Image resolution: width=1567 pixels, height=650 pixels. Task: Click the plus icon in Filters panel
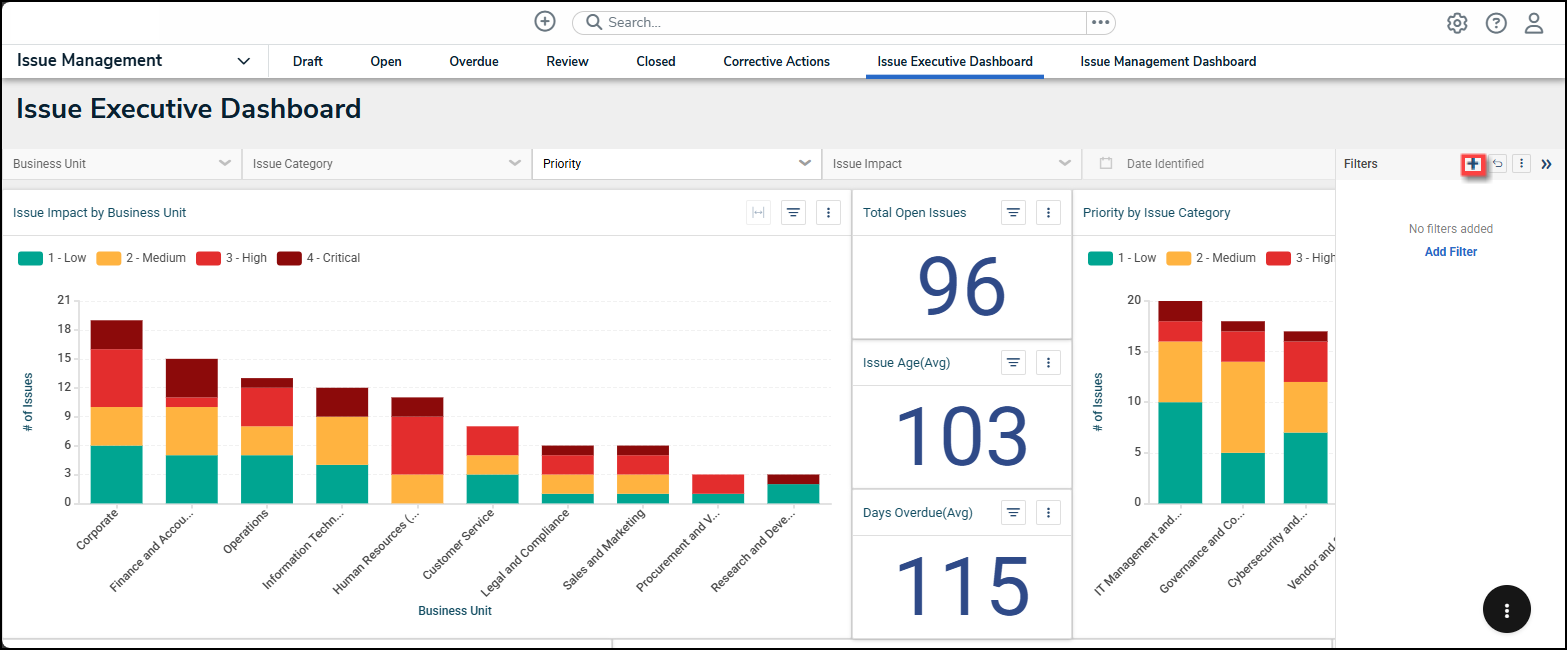click(1472, 164)
